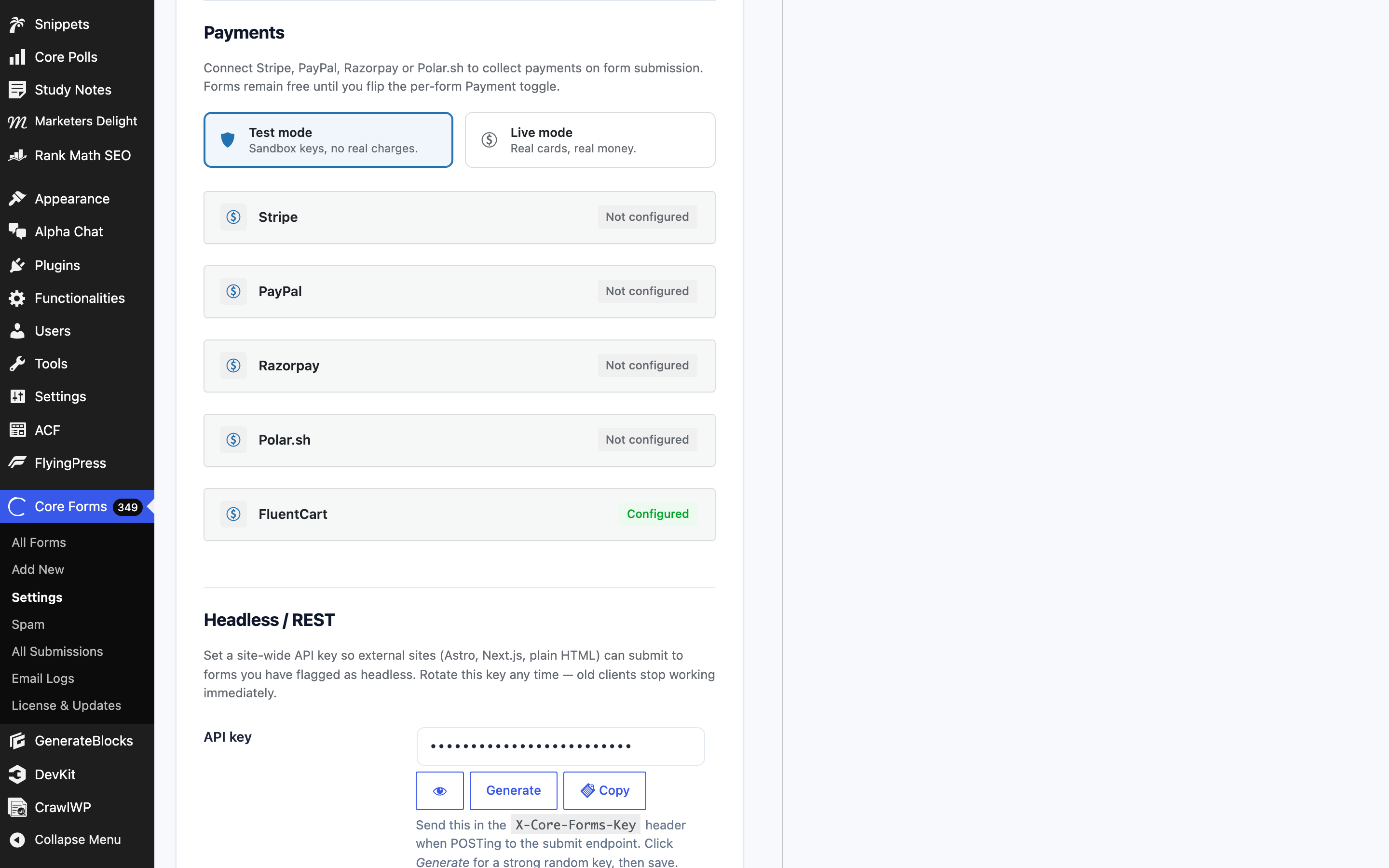Image resolution: width=1389 pixels, height=868 pixels.
Task: Copy the API key
Action: [x=604, y=790]
